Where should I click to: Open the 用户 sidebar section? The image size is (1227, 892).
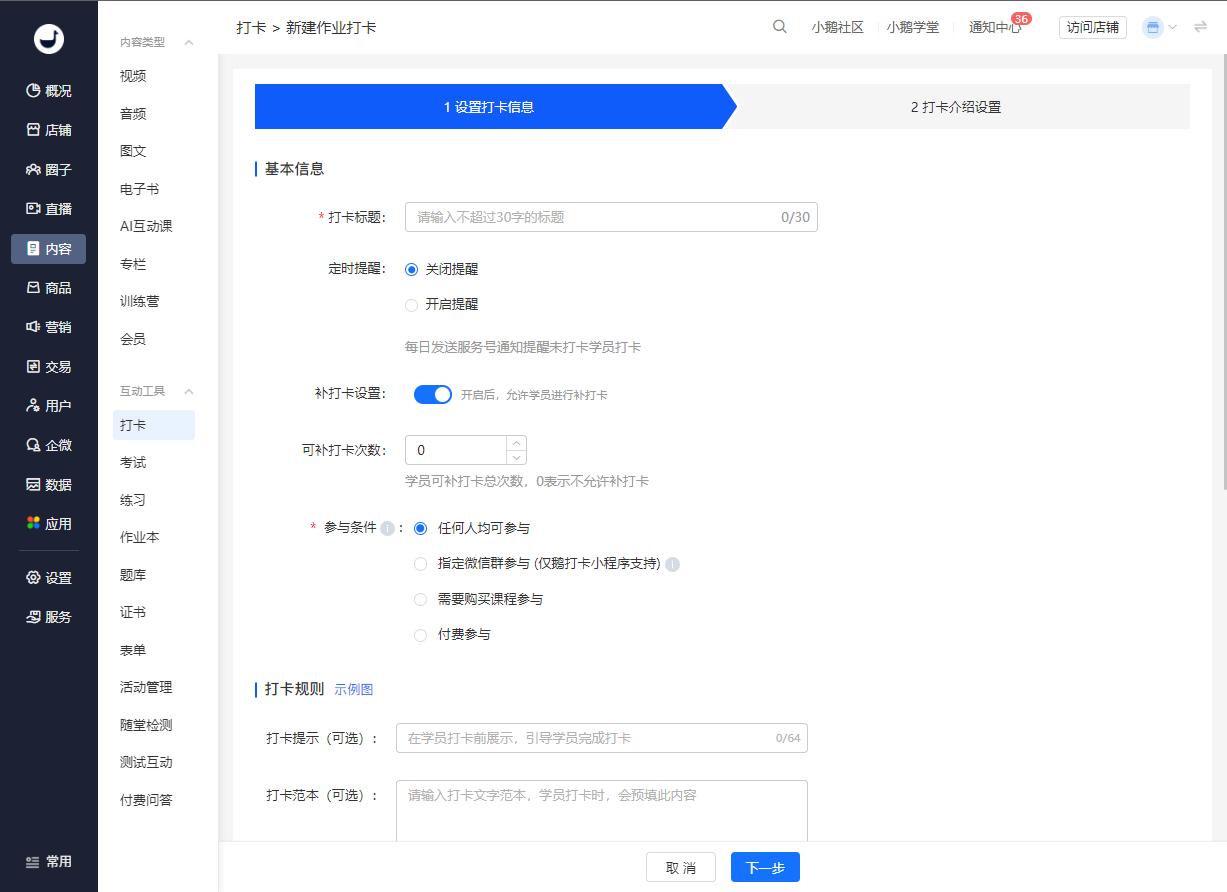click(47, 405)
